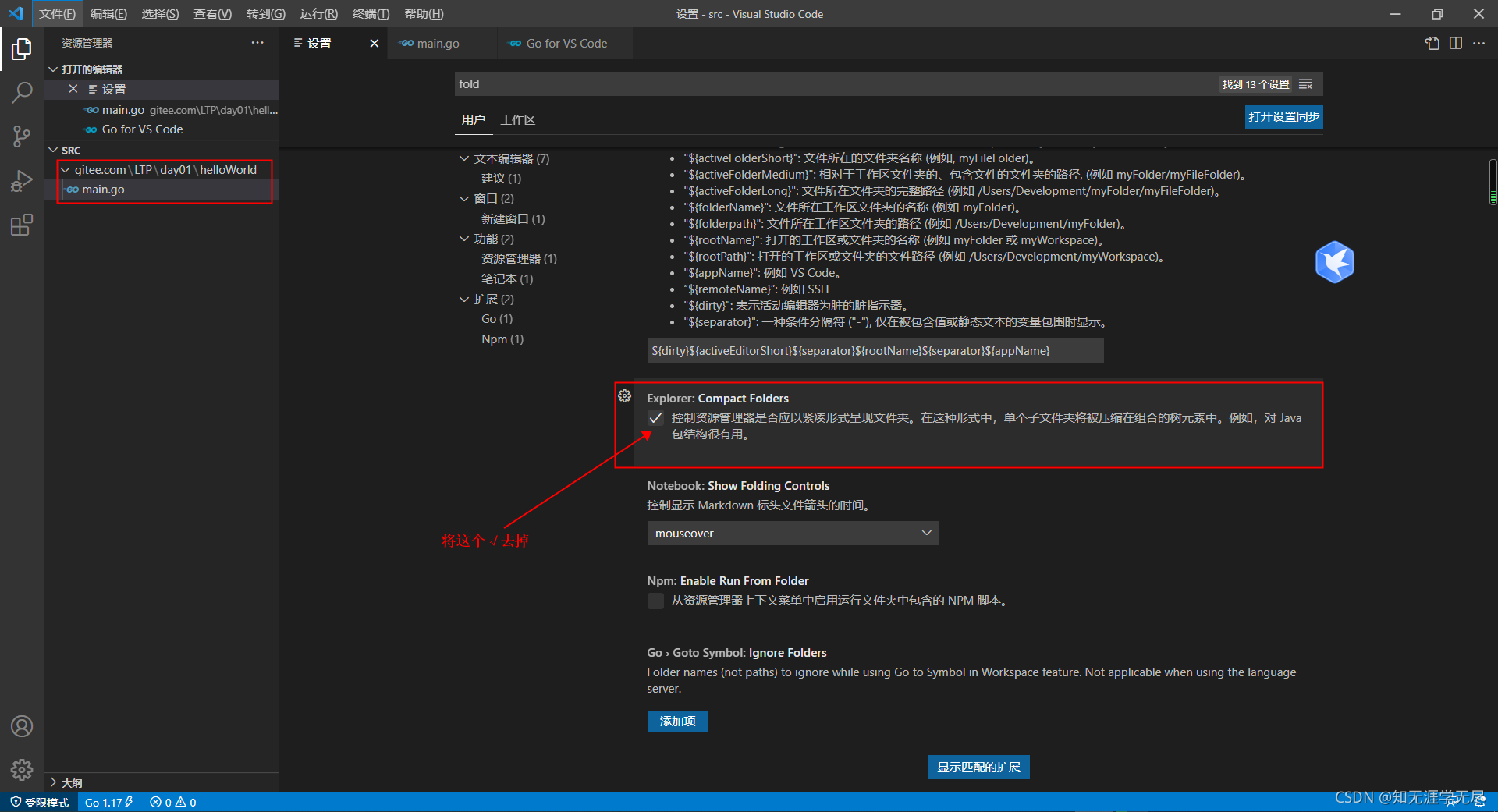
Task: Open the Search view in activity bar
Action: [22, 93]
